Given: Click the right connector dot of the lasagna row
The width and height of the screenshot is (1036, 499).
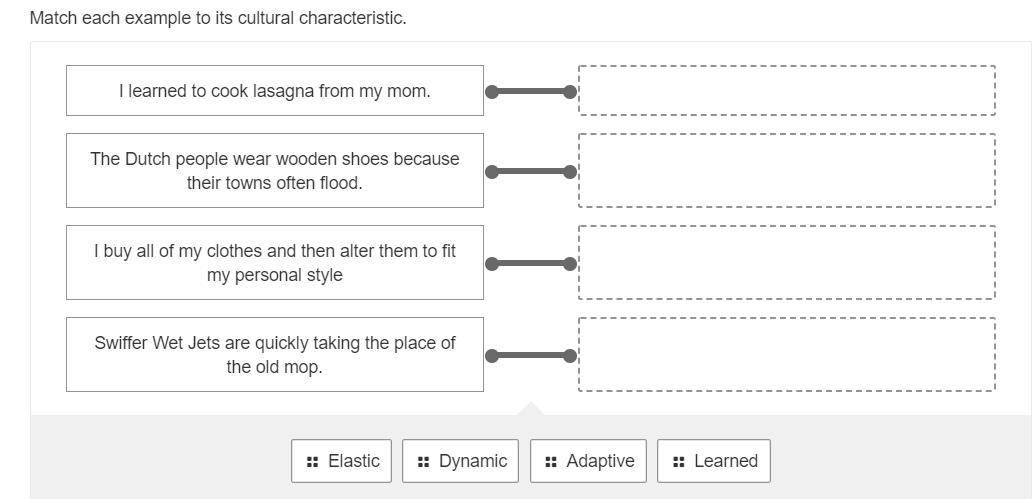Looking at the screenshot, I should pyautogui.click(x=570, y=92).
